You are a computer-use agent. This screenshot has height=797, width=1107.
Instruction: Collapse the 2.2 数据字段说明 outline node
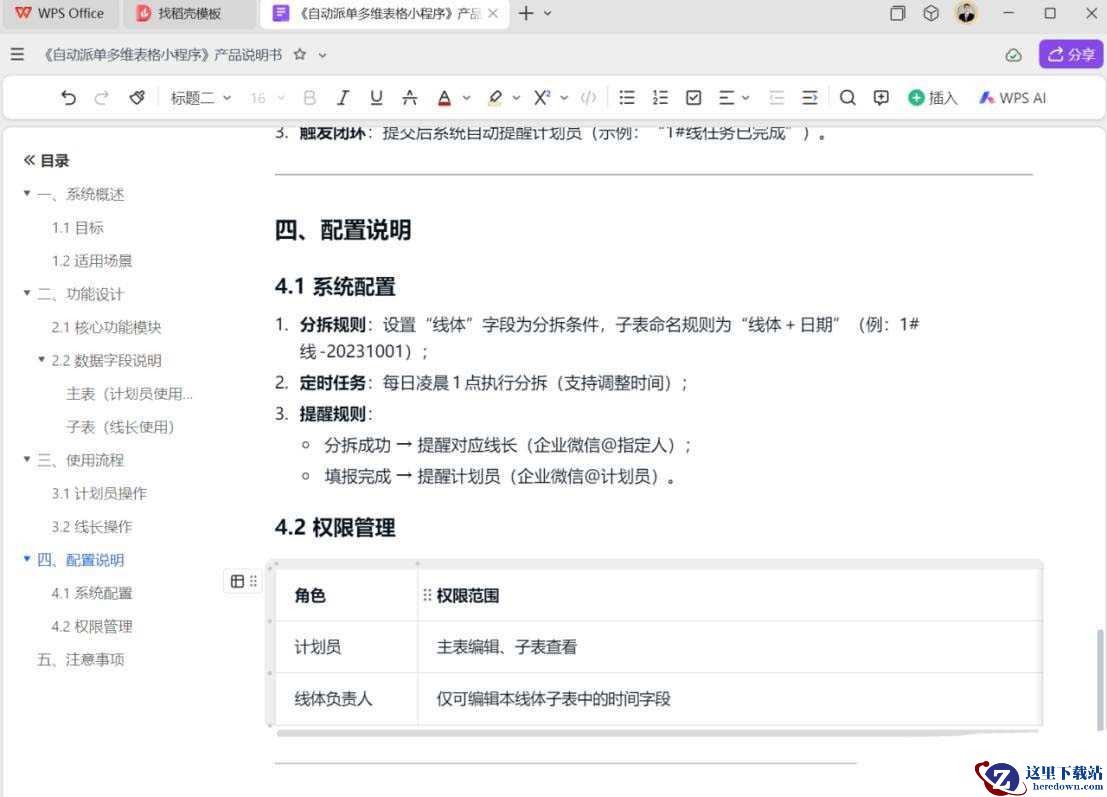(42, 360)
